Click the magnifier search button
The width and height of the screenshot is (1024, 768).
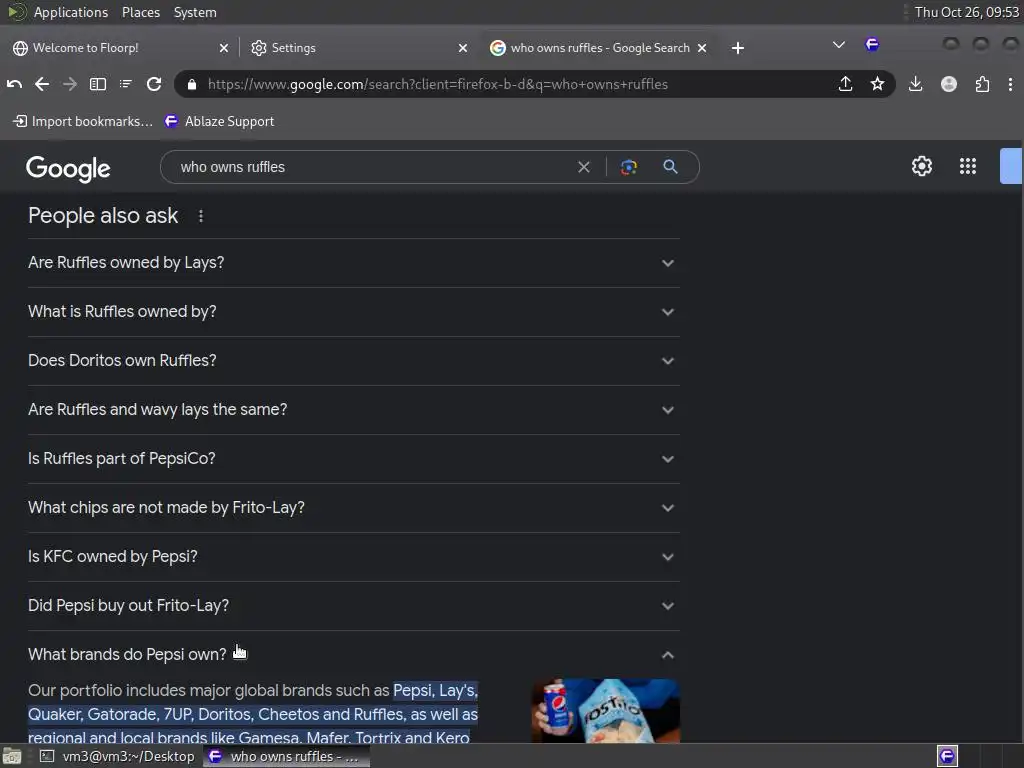point(671,167)
